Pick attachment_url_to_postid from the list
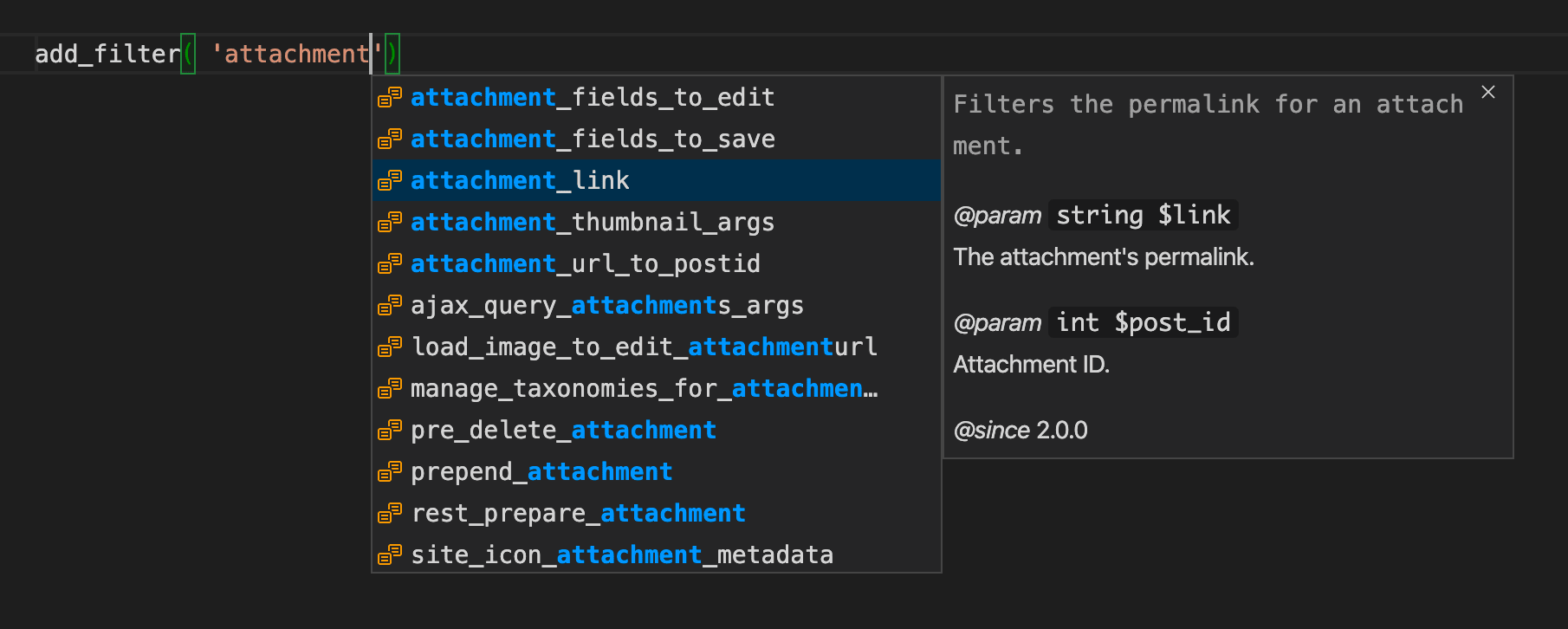Viewport: 1568px width, 629px height. pos(586,263)
